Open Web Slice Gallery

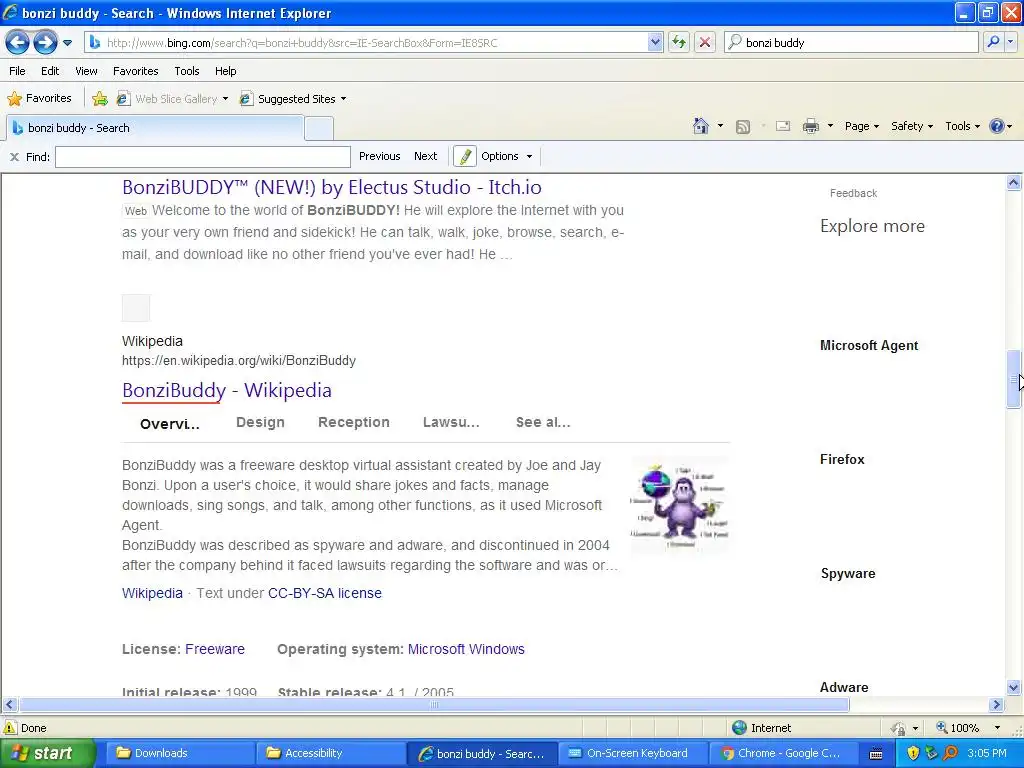(172, 99)
